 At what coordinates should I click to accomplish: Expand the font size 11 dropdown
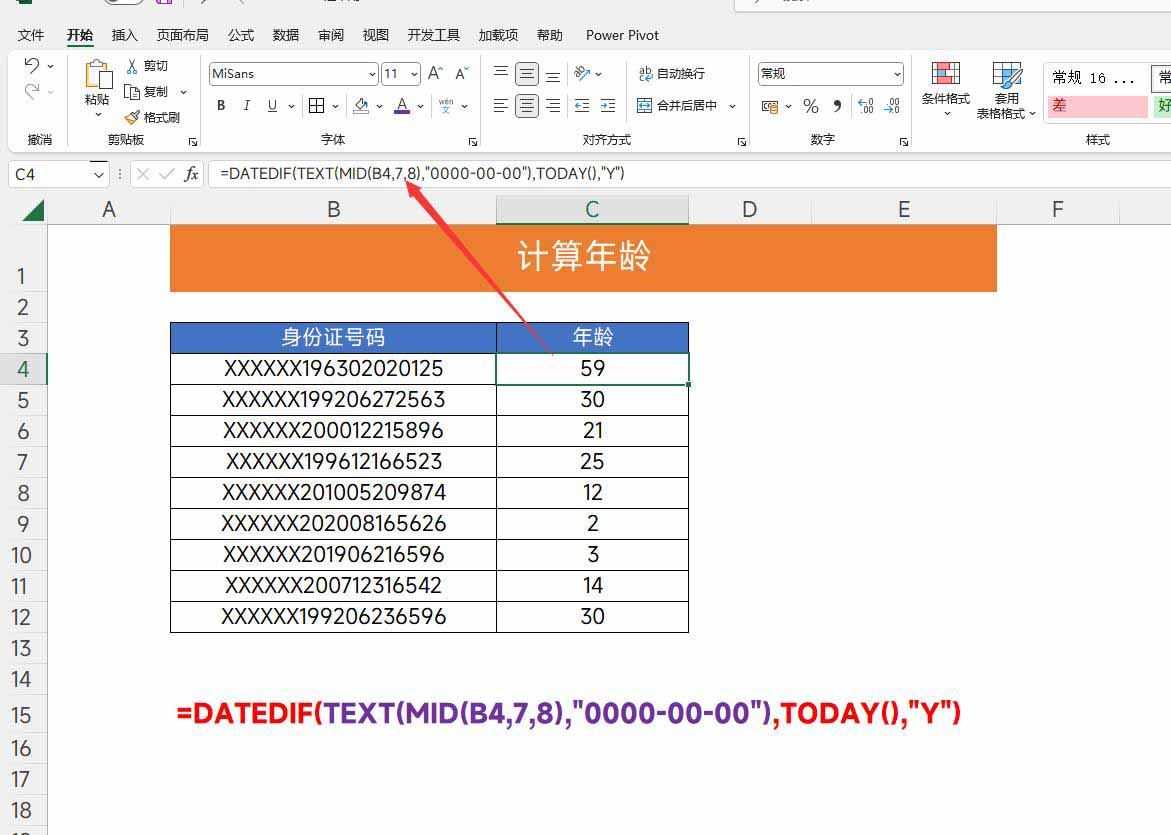point(413,73)
